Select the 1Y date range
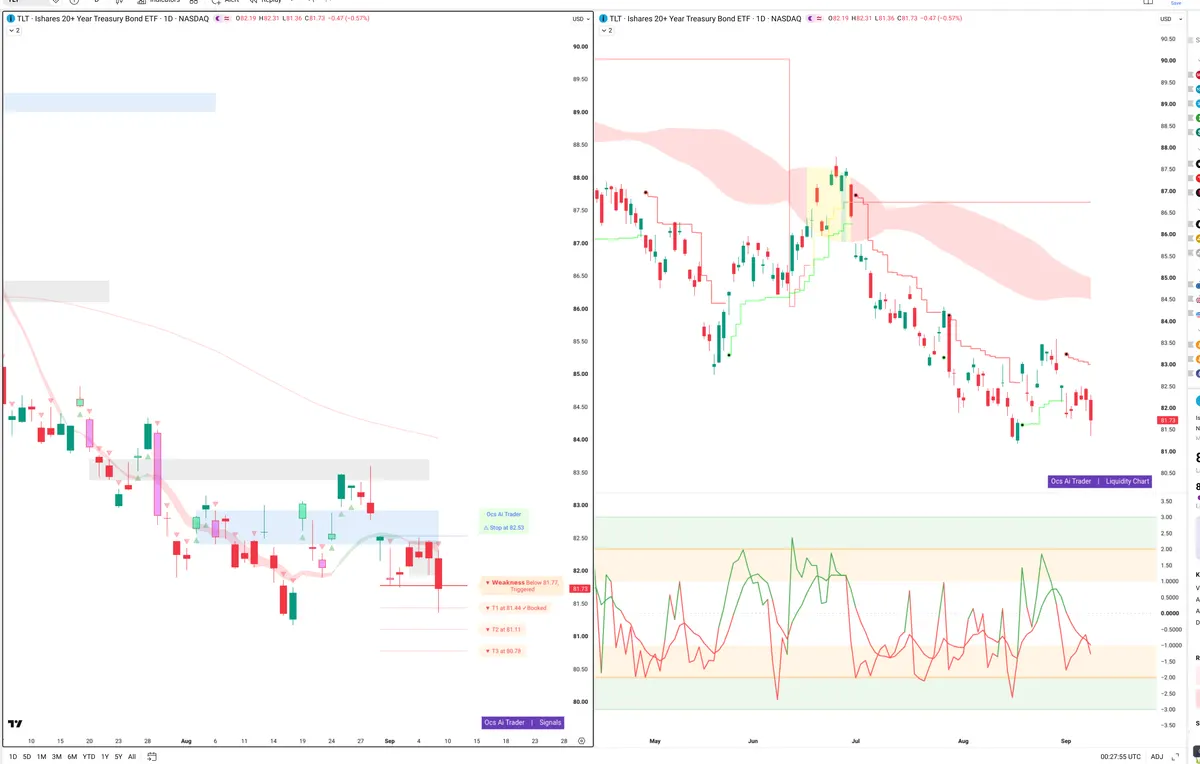The image size is (1200, 764). 105,756
